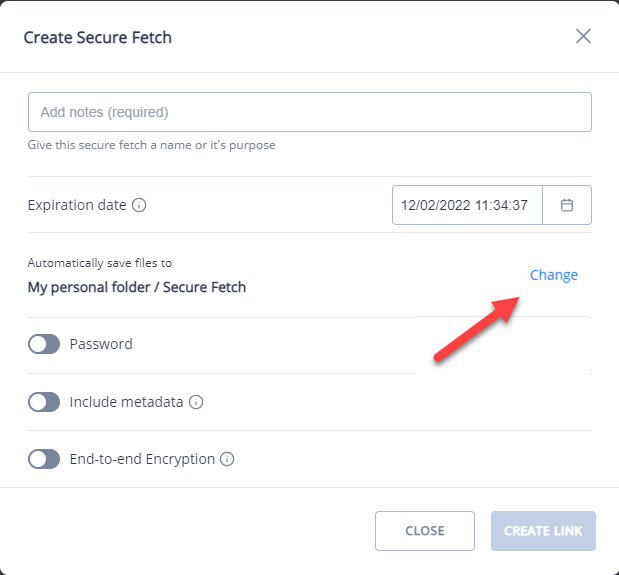This screenshot has width=619, height=575.
Task: Enable the Password toggle switch
Action: [x=44, y=344]
